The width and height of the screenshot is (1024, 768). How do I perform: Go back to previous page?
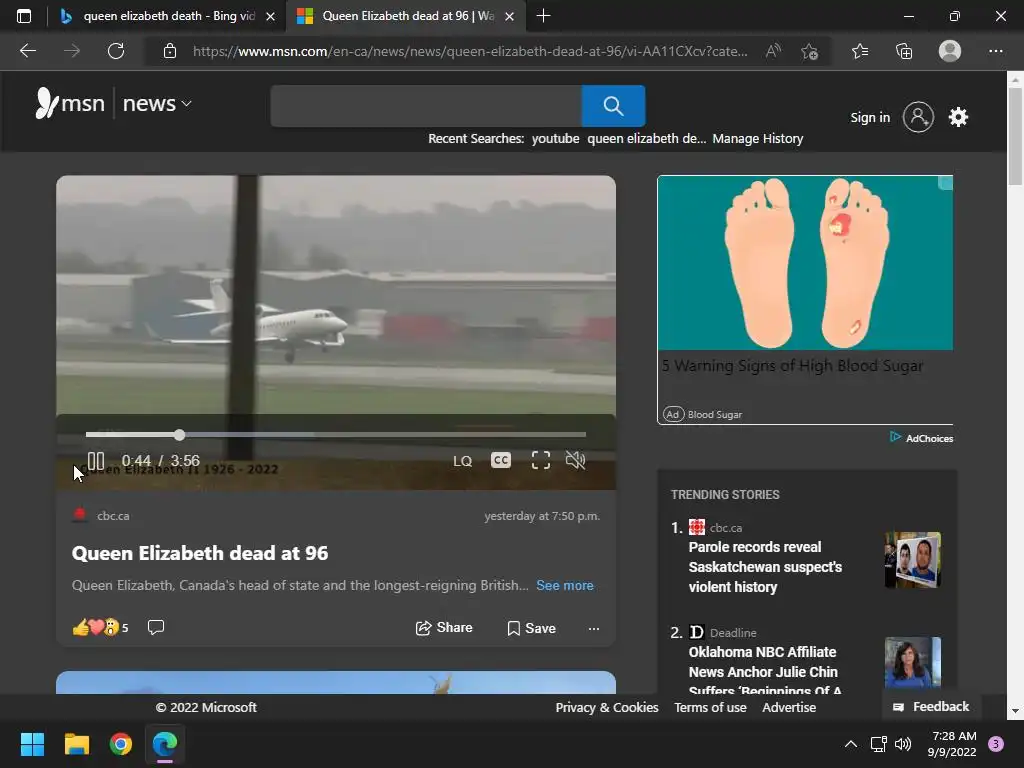(28, 51)
